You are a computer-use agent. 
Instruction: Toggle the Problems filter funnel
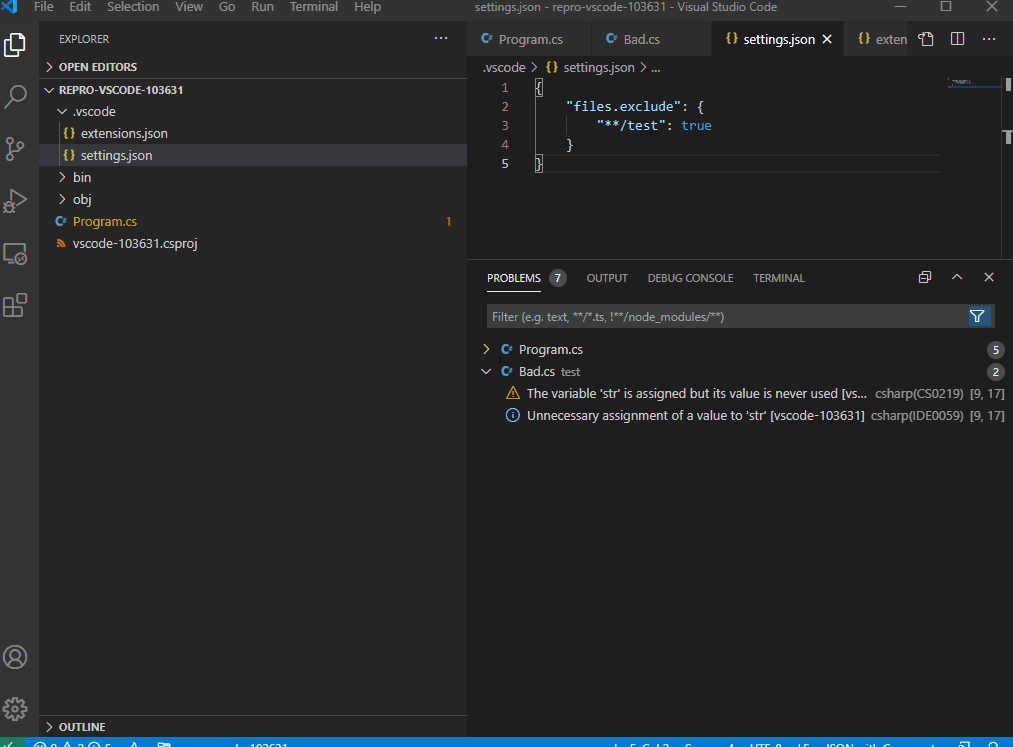click(x=977, y=316)
